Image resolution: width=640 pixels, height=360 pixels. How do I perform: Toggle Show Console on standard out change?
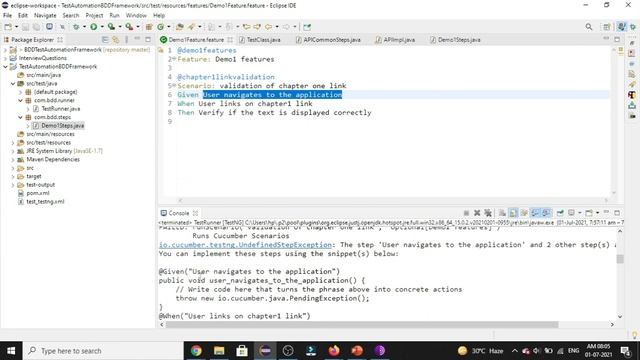coord(535,213)
